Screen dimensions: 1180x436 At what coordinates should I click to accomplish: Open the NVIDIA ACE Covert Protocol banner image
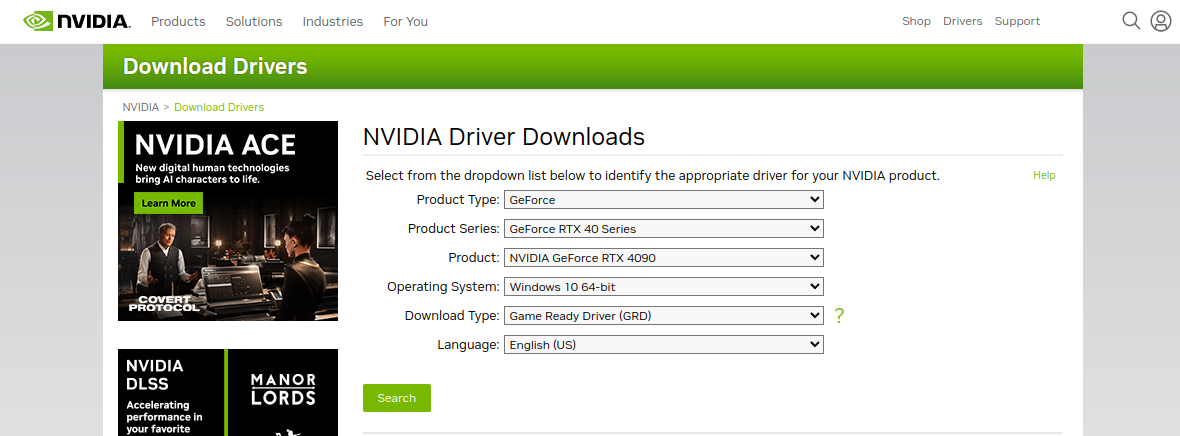[x=228, y=221]
